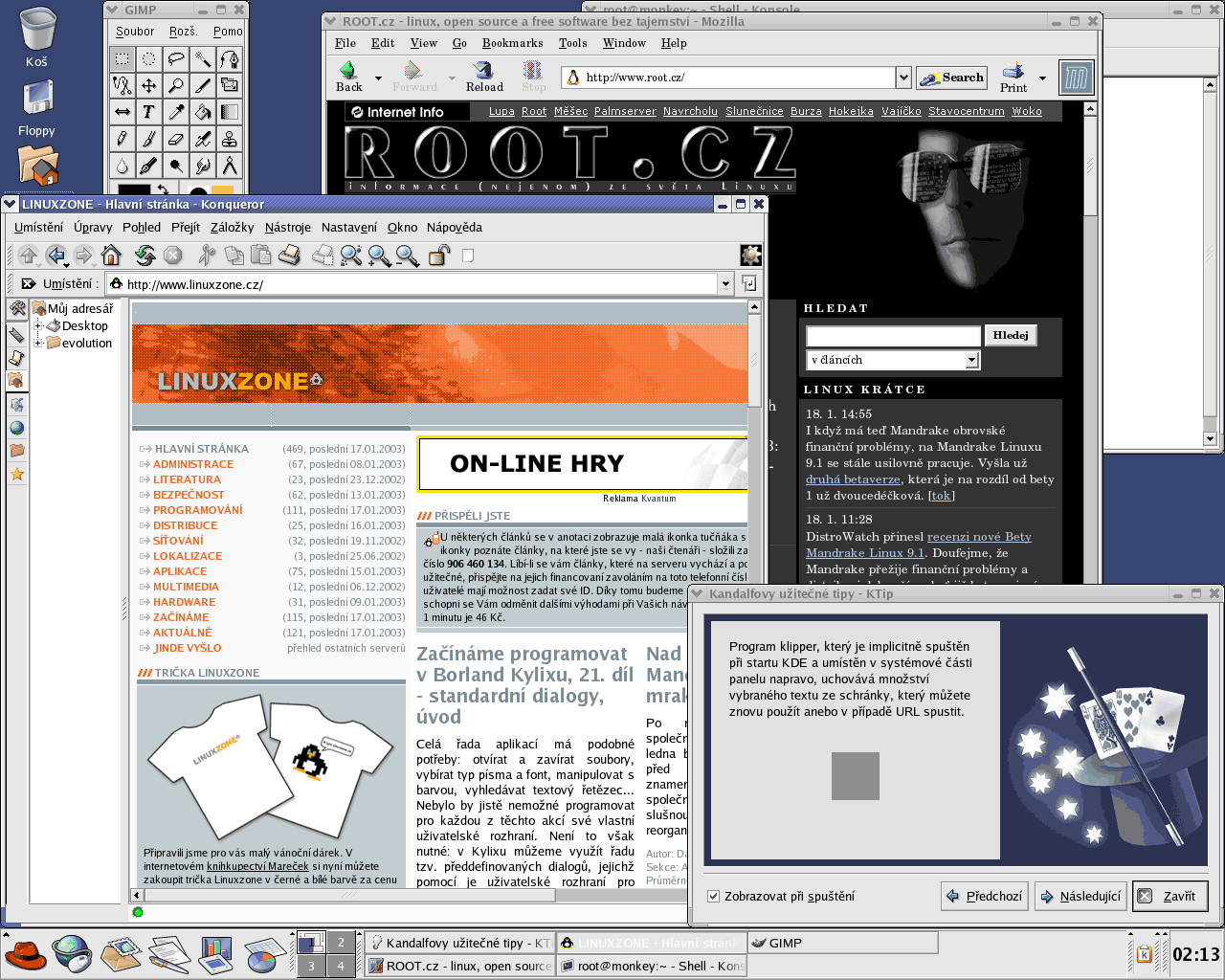1225x980 pixels.
Task: Pick the eraser tool in GIMP
Action: [x=176, y=140]
